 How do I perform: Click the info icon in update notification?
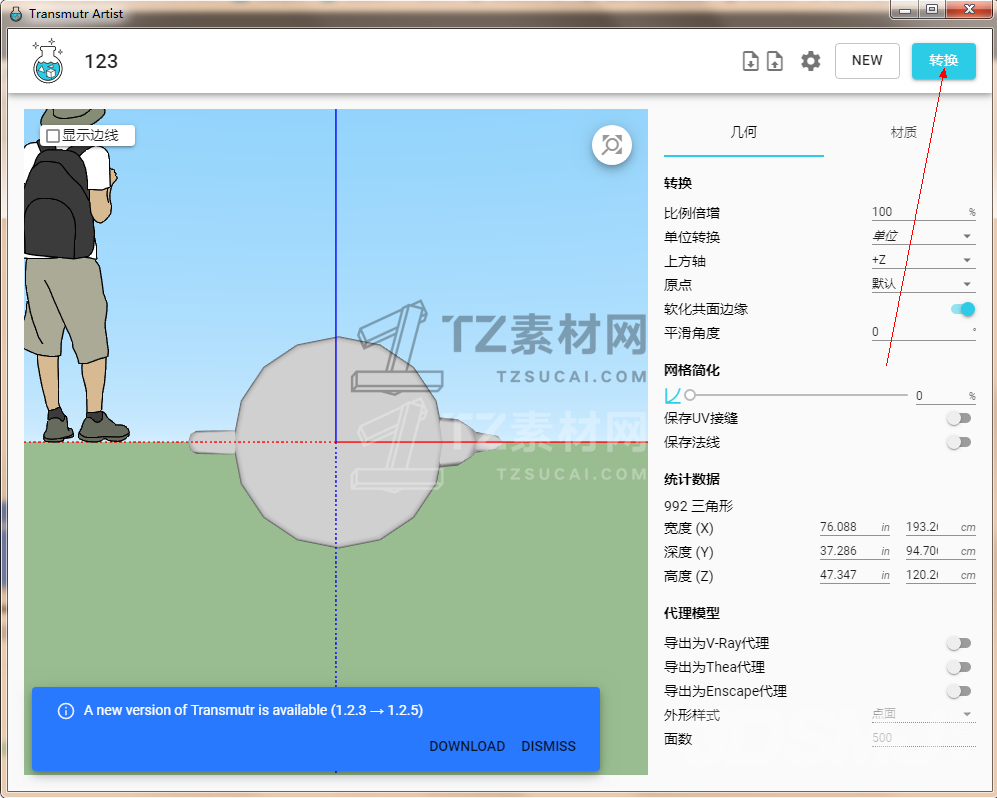65,711
